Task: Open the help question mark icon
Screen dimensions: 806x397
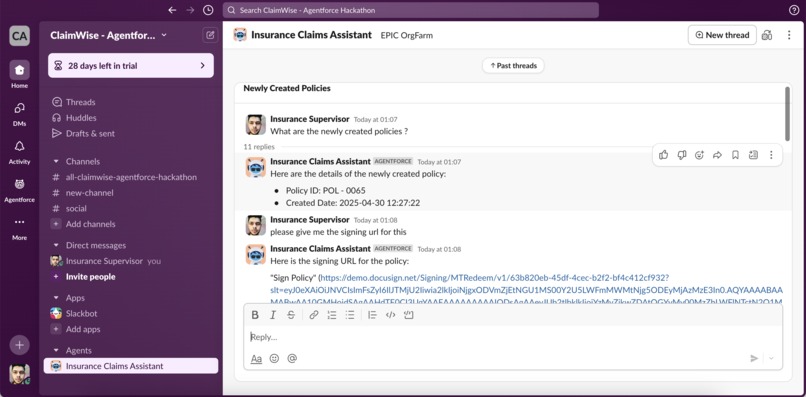Action: pyautogui.click(x=794, y=10)
